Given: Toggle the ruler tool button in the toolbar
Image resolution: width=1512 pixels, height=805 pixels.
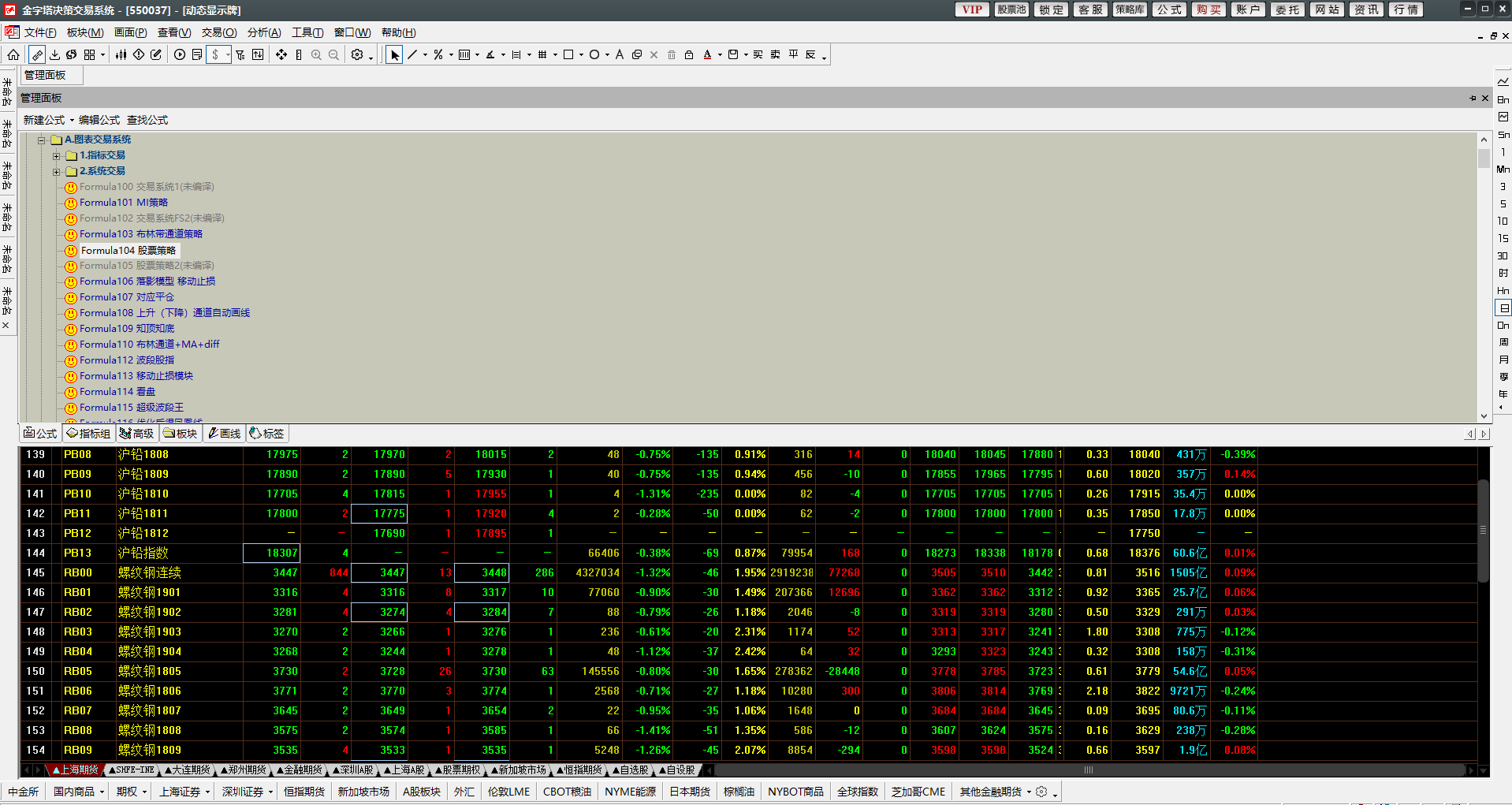Looking at the screenshot, I should click(37, 54).
